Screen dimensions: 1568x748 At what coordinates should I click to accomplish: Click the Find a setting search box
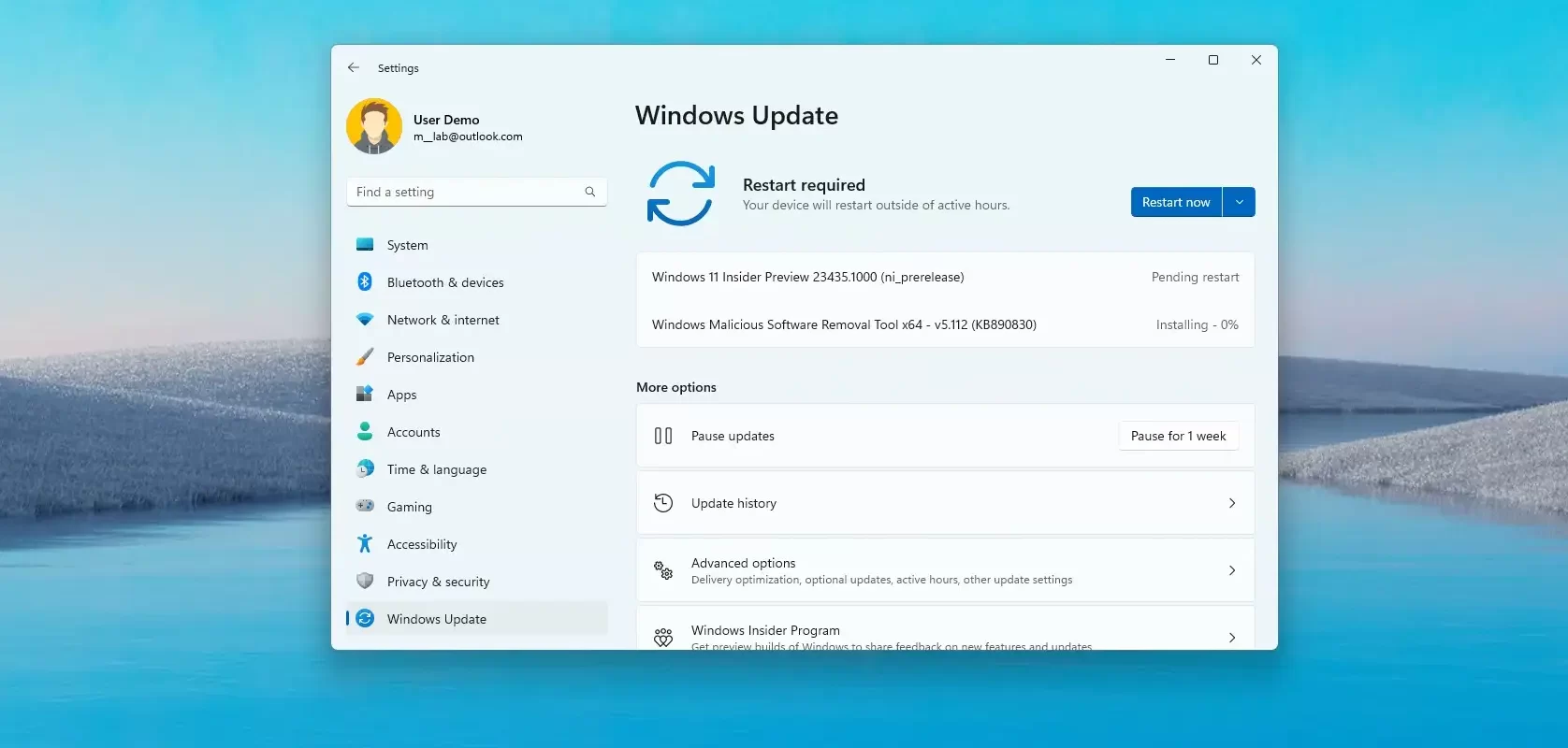pos(477,192)
